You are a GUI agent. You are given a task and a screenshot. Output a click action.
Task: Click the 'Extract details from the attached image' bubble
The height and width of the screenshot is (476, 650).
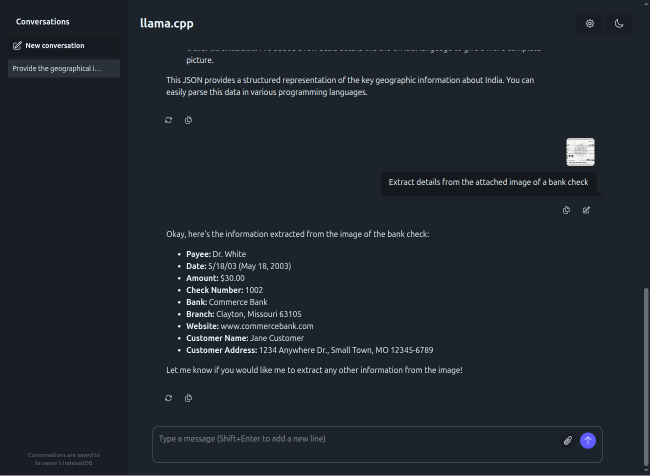pyautogui.click(x=489, y=182)
